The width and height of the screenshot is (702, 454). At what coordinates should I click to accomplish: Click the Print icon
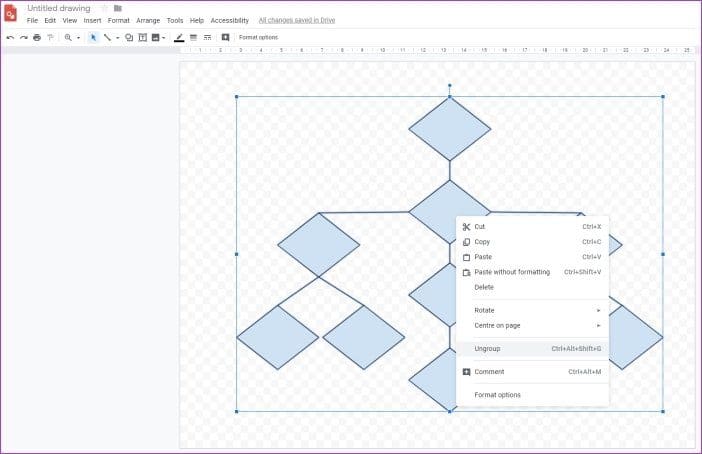[x=37, y=38]
